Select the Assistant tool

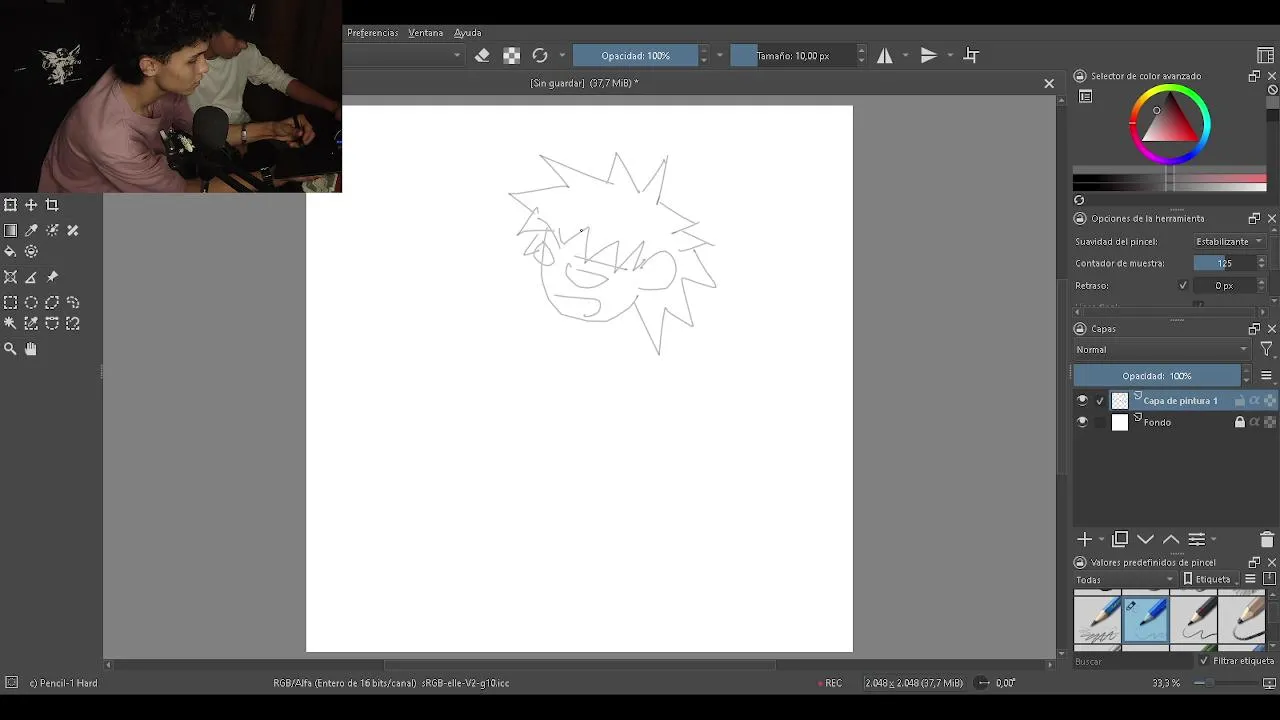(x=10, y=277)
